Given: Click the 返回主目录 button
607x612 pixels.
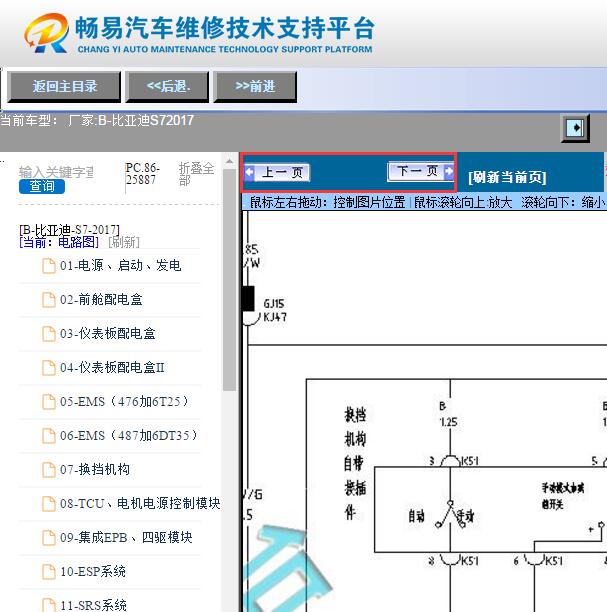Looking at the screenshot, I should click(x=64, y=87).
